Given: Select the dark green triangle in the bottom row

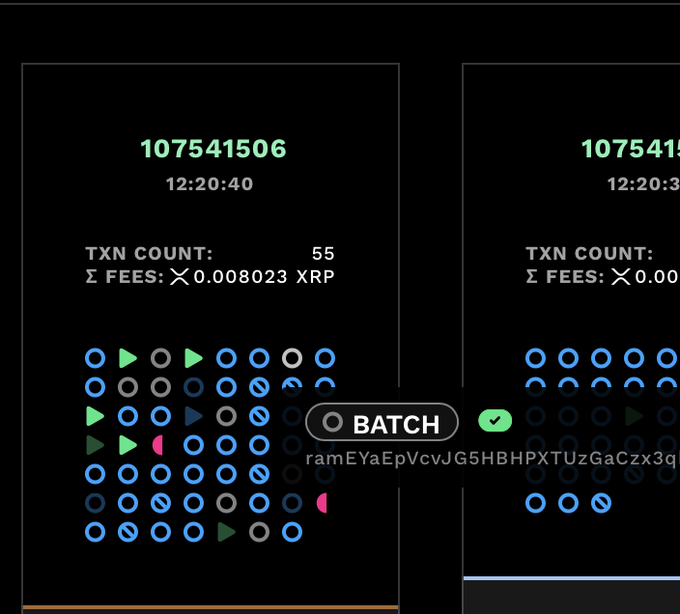Looking at the screenshot, I should click(226, 532).
